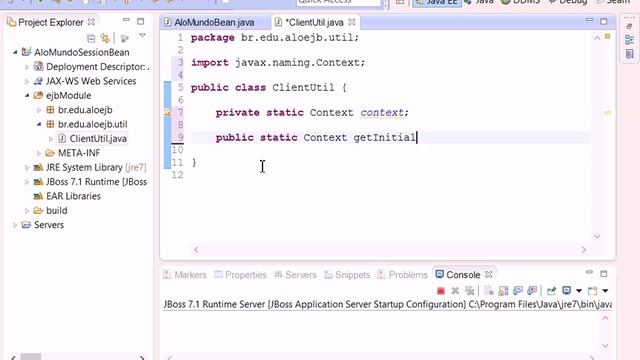Click the Deployment Descriptor icon
The width and height of the screenshot is (640, 360).
(38, 67)
